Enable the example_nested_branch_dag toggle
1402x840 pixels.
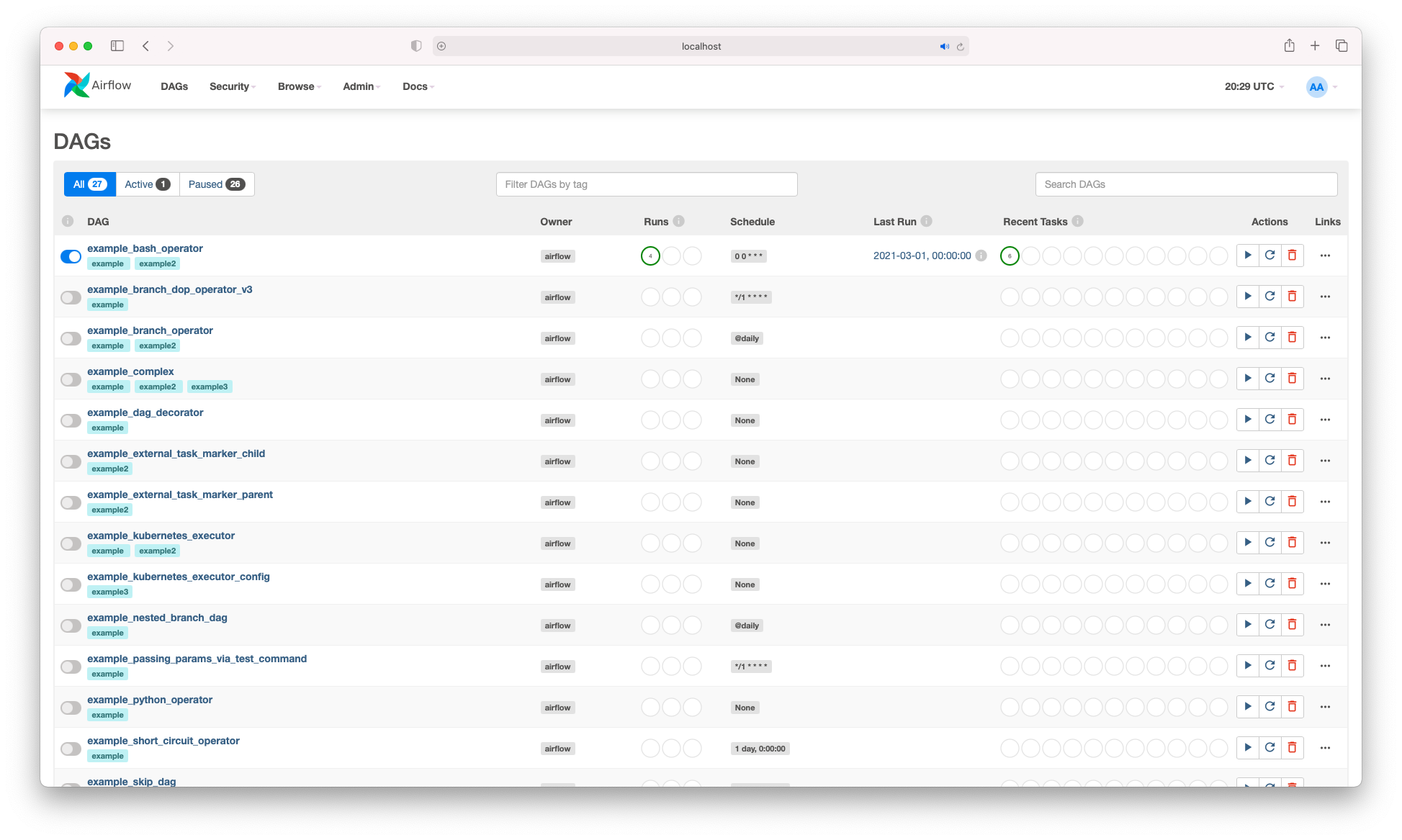(x=71, y=626)
